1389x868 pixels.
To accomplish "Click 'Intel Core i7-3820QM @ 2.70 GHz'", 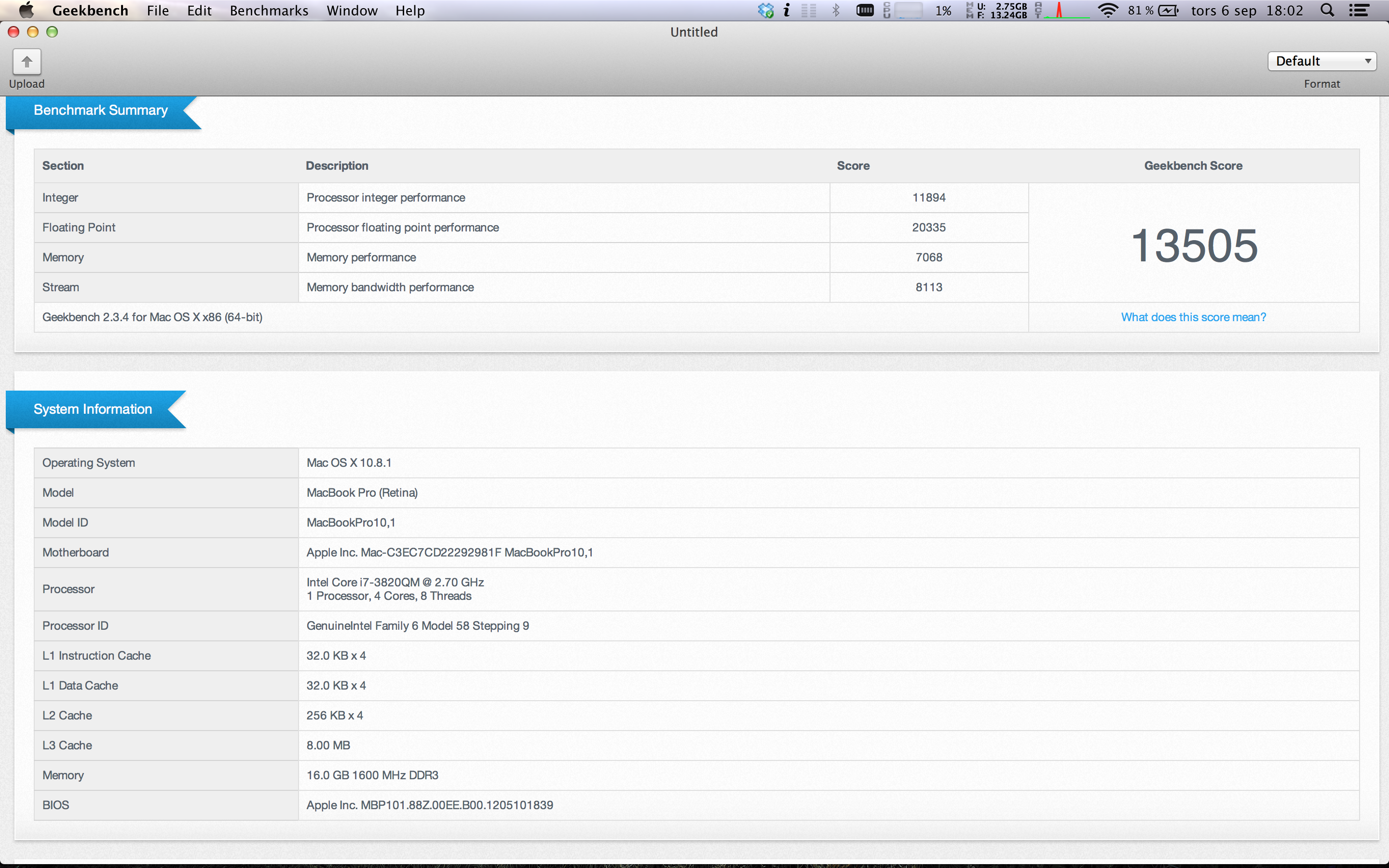I will click(x=395, y=582).
